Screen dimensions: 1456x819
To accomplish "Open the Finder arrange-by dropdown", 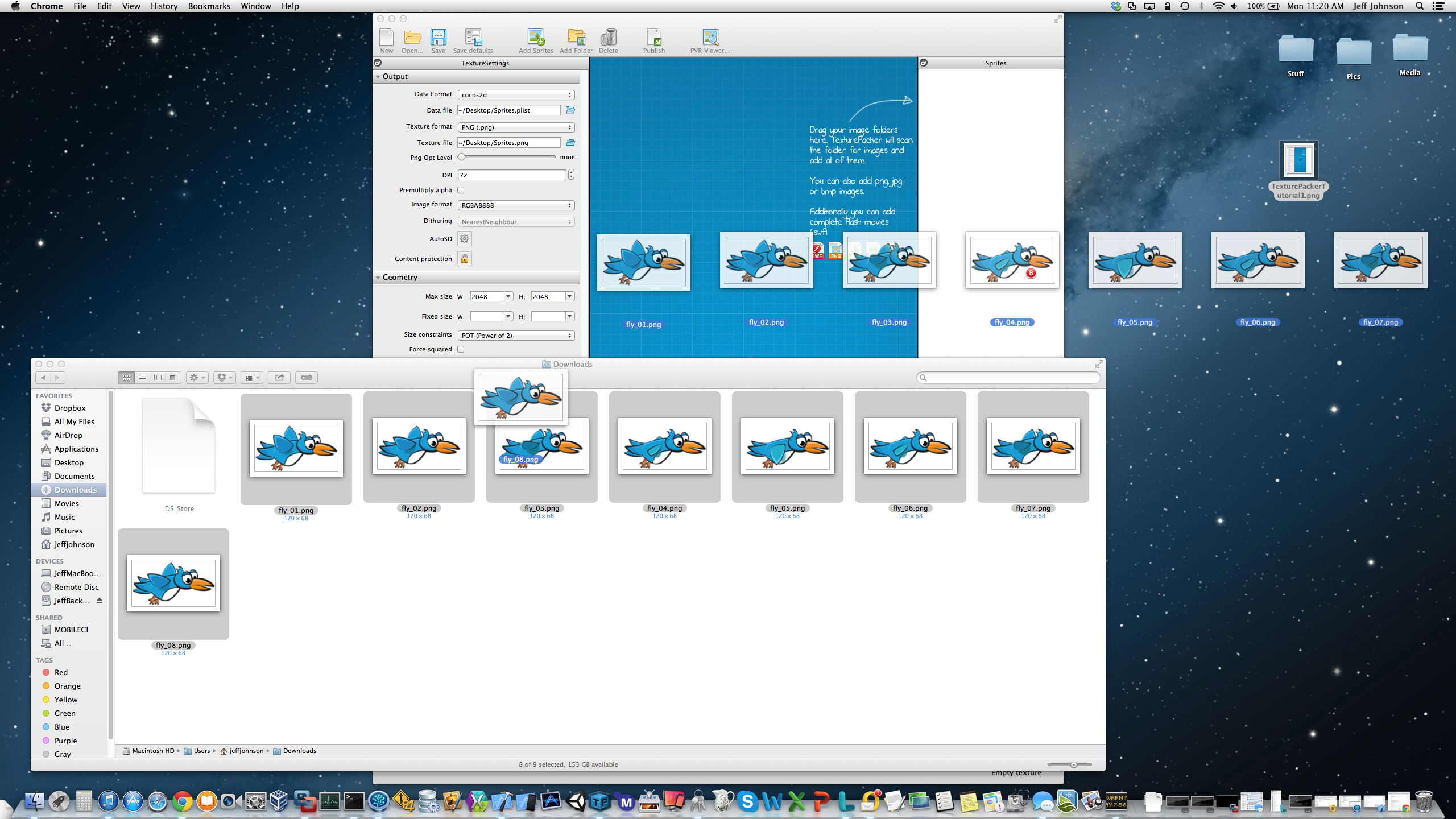I will 251,378.
